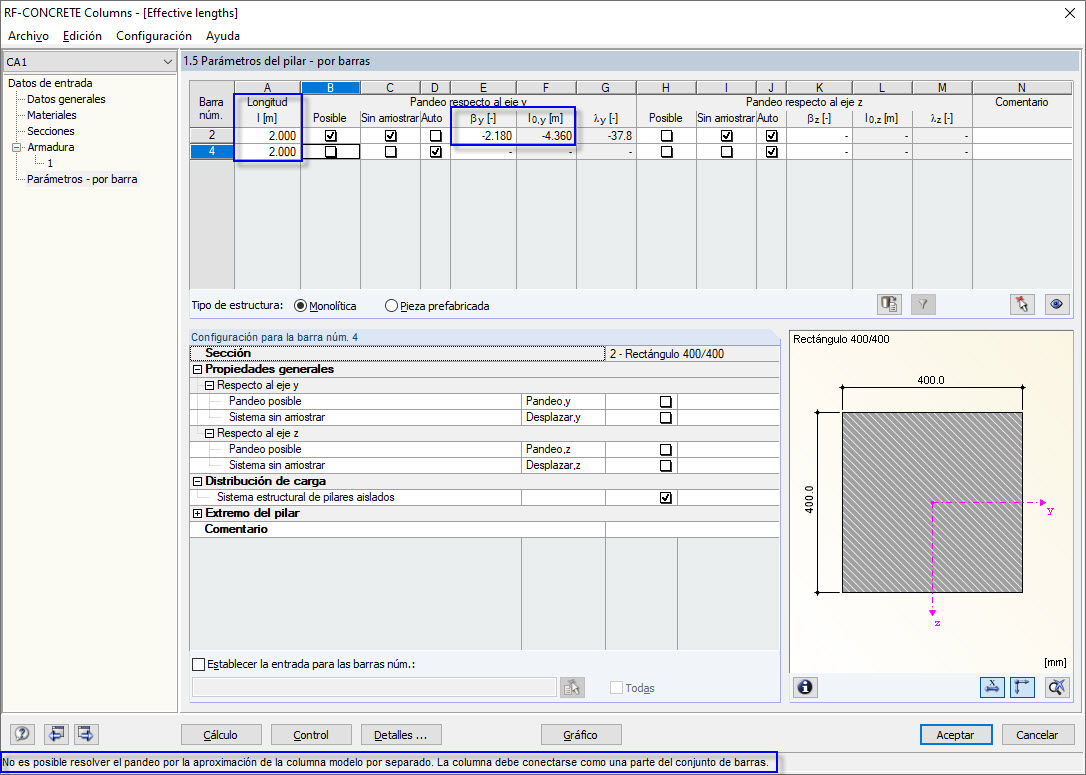
Task: Click βy cell value -2.180
Action: pyautogui.click(x=483, y=136)
